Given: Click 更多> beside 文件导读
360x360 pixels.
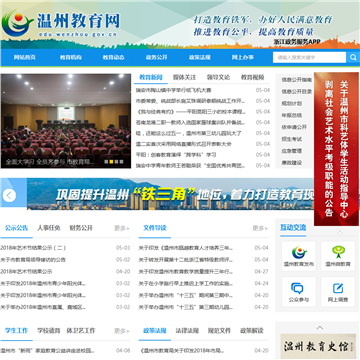Looking at the screenshot, I should [260, 229].
